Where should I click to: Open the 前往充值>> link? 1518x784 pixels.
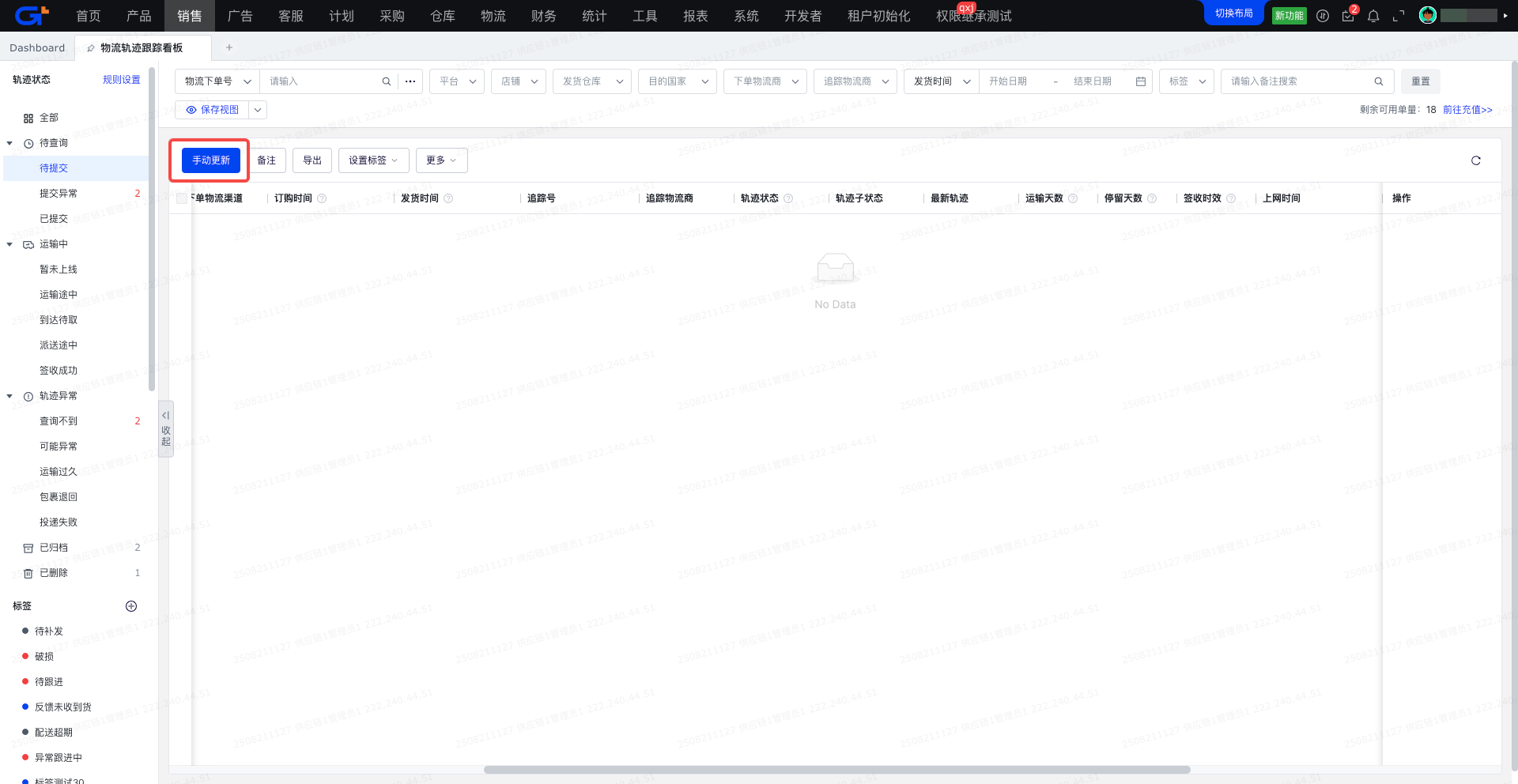coord(1467,110)
